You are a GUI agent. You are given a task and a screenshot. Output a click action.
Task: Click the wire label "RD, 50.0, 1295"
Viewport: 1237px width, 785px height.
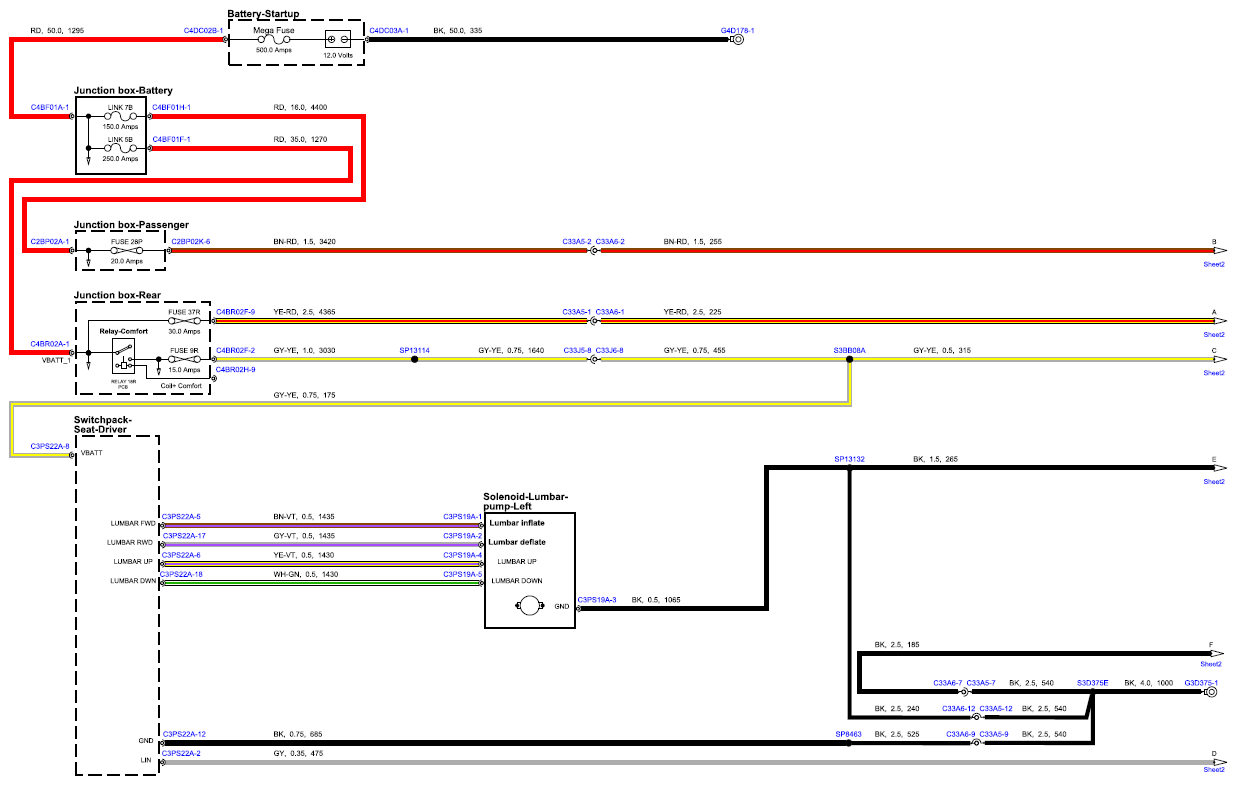click(57, 31)
